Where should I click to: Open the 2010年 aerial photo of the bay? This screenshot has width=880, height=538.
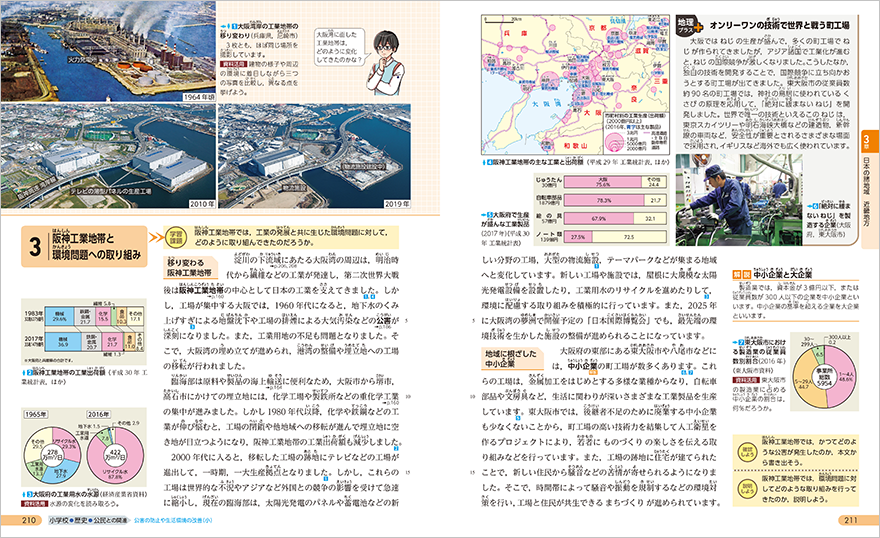(108, 156)
